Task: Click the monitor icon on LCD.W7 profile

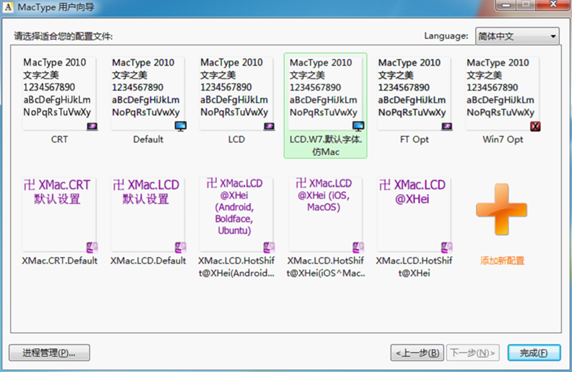Action: (x=358, y=126)
